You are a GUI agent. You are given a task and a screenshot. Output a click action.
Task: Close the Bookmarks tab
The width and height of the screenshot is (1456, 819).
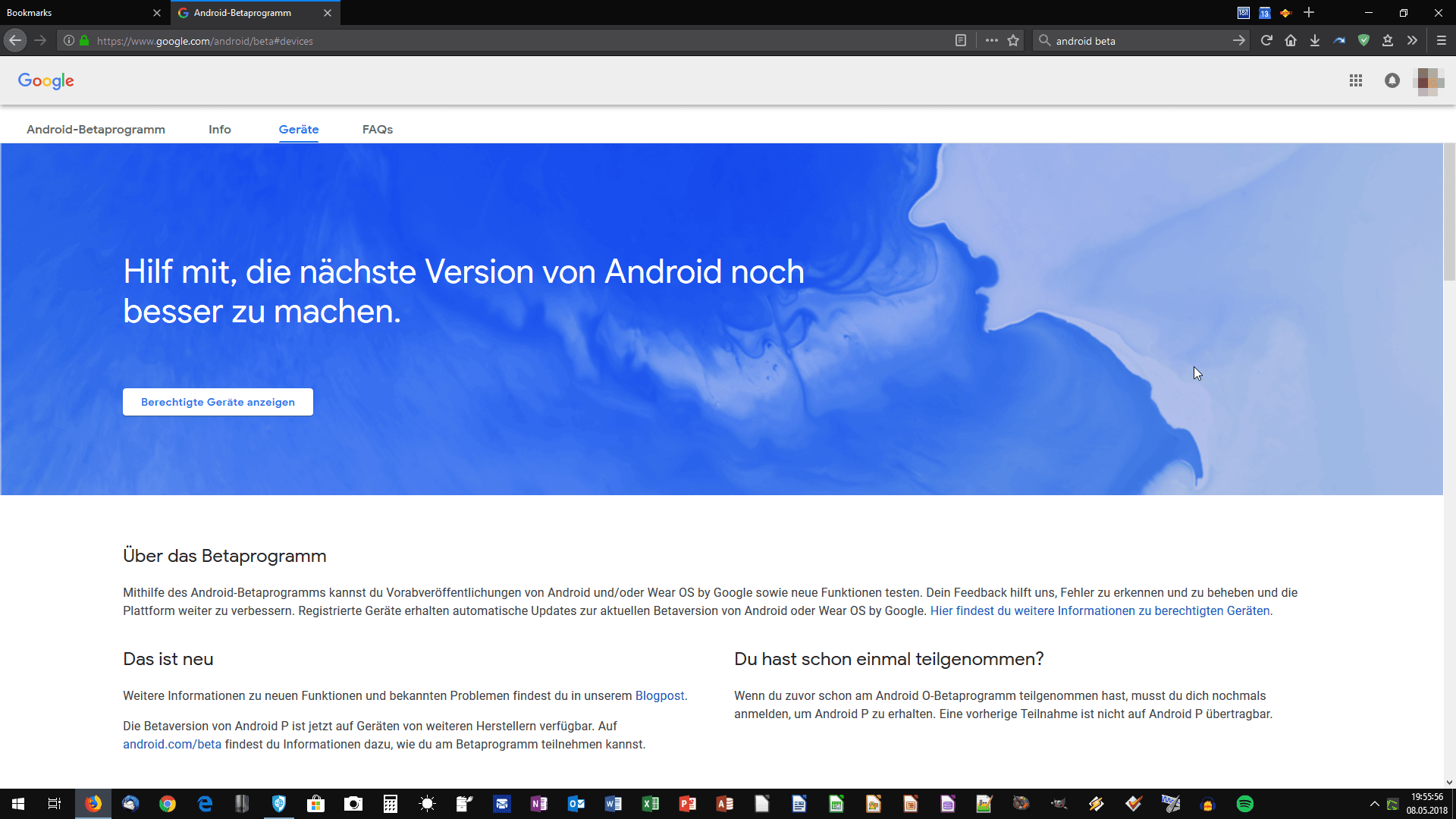coord(157,13)
